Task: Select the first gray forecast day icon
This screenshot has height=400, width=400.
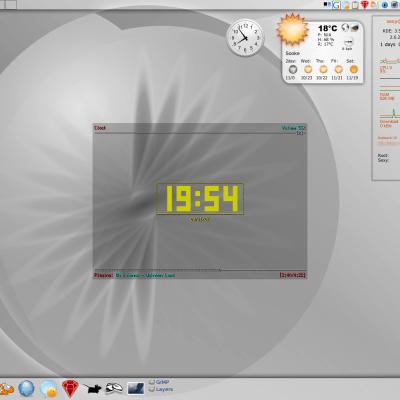Action: (x=293, y=69)
